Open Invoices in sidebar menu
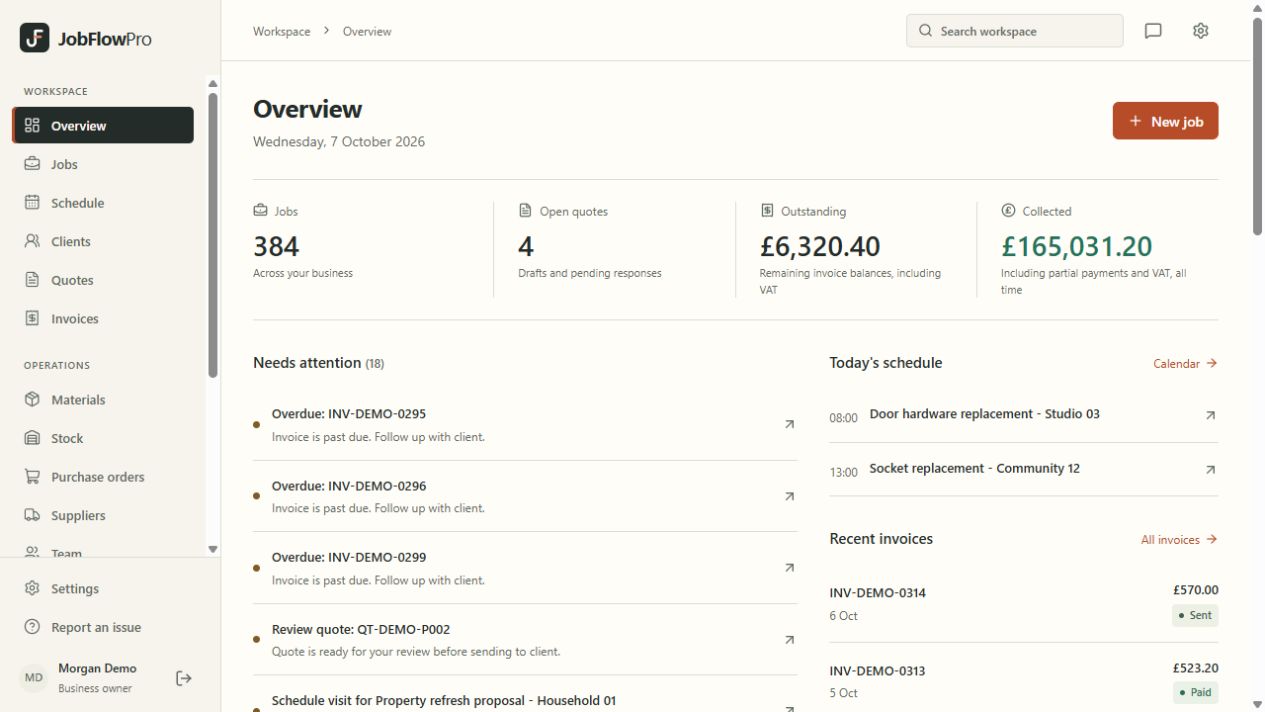The image size is (1265, 712). tap(103, 319)
